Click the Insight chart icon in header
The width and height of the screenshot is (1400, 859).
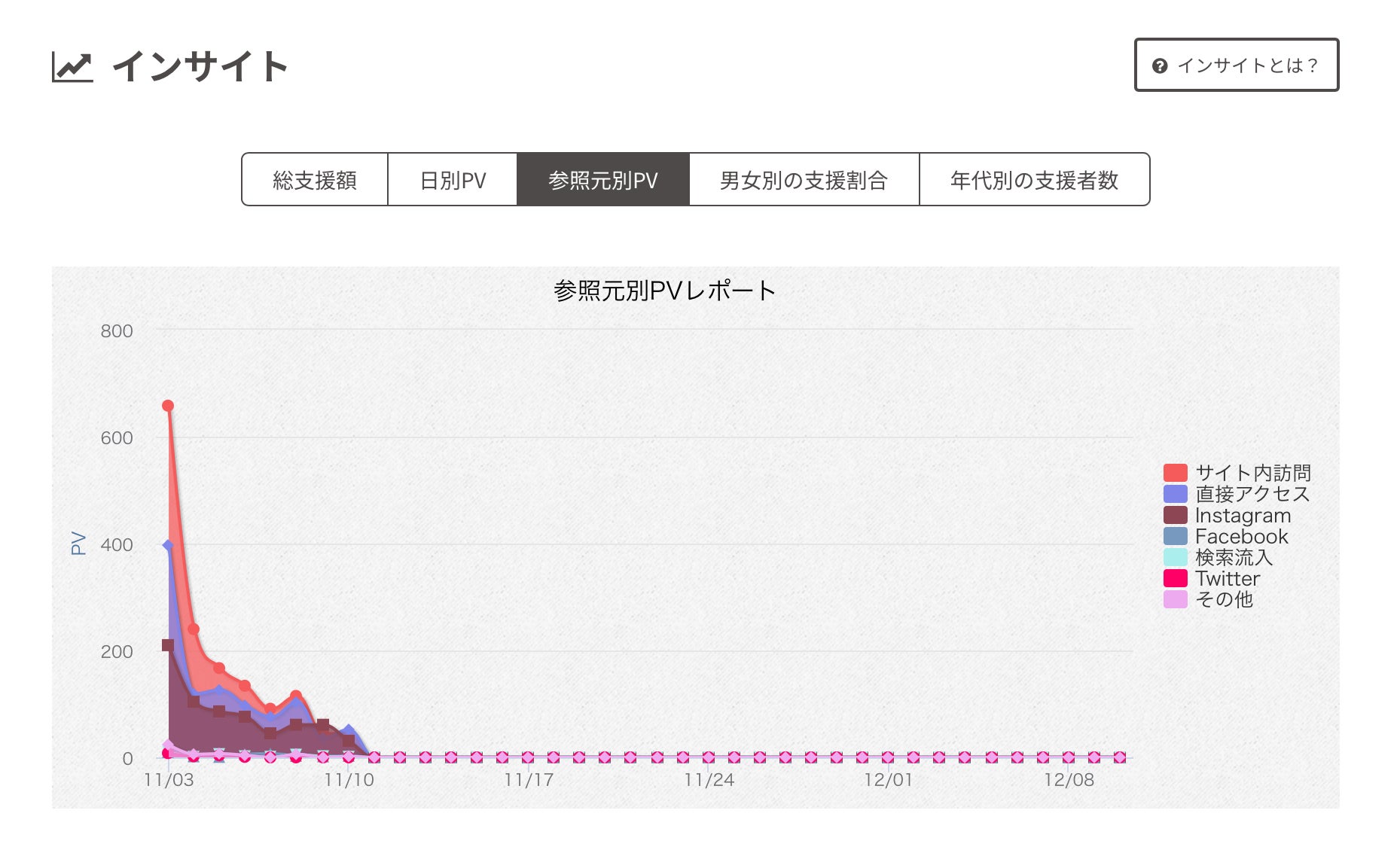[72, 67]
